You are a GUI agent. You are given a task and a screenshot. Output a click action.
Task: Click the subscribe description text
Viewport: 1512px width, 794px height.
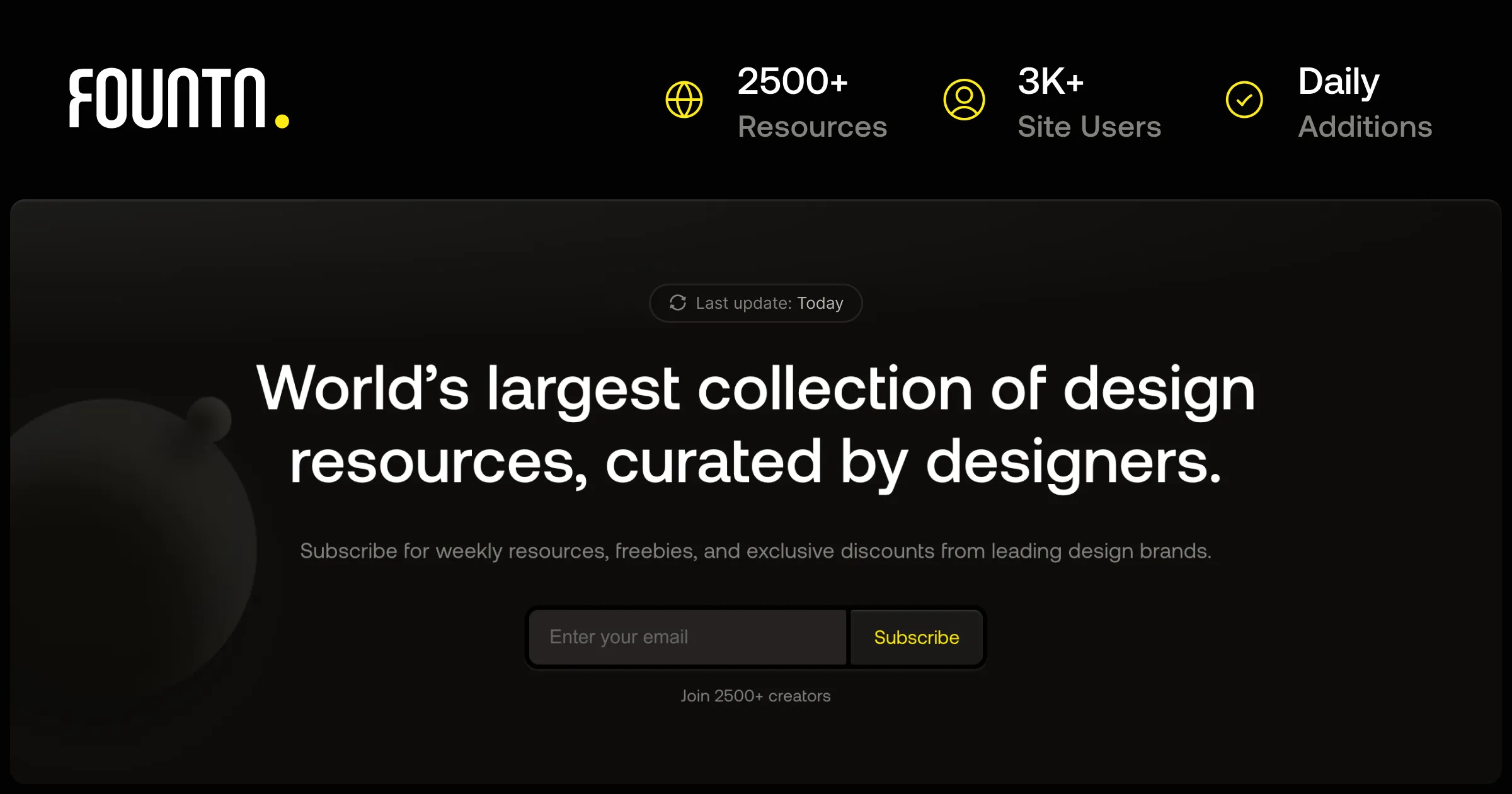[x=756, y=550]
